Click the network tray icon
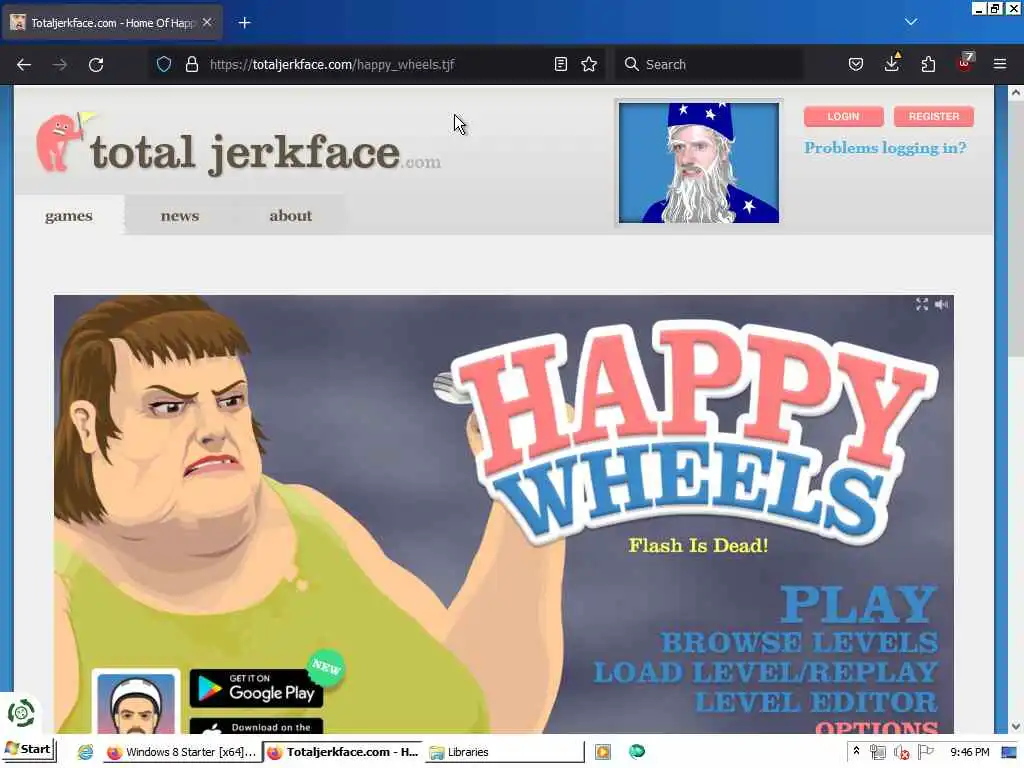Image resolution: width=1024 pixels, height=768 pixels. coord(878,753)
